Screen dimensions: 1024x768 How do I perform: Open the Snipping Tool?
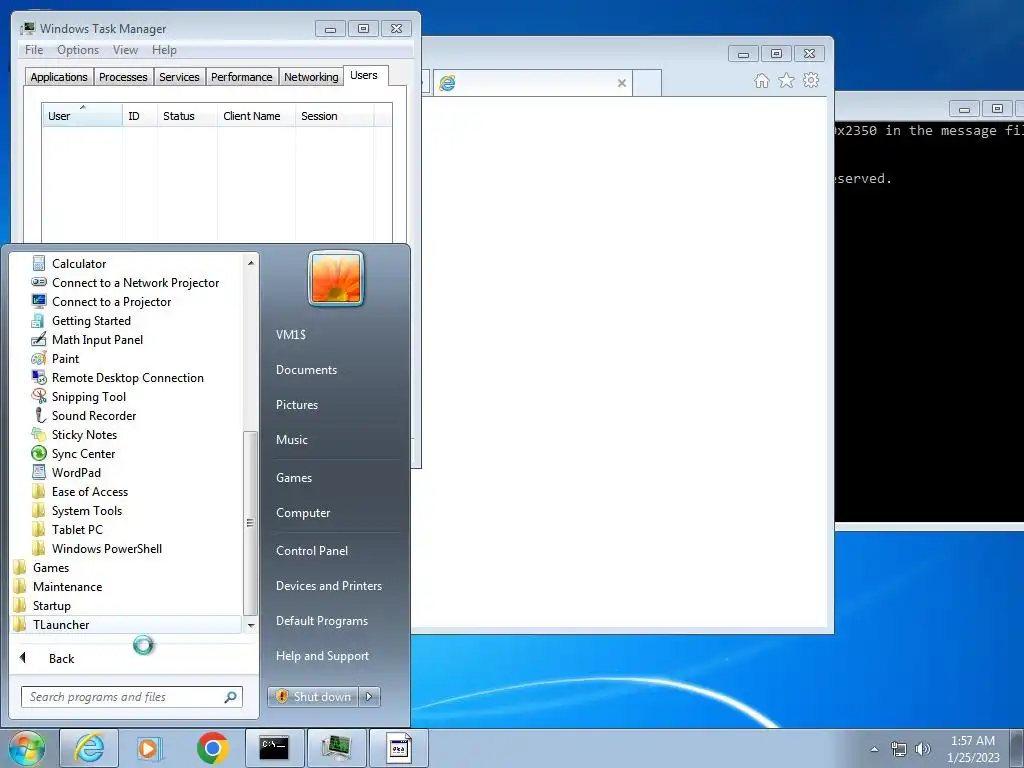coord(88,396)
